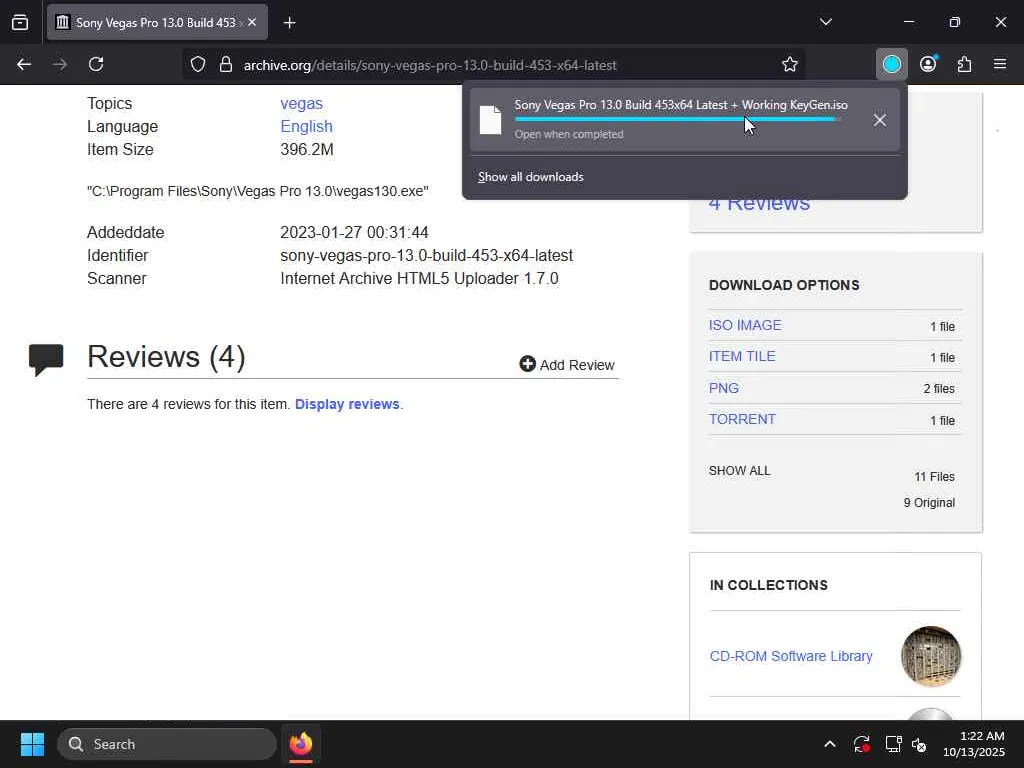Select the Addeddate value 2023-01-27 00:31:44
Image resolution: width=1024 pixels, height=768 pixels.
pyautogui.click(x=354, y=232)
